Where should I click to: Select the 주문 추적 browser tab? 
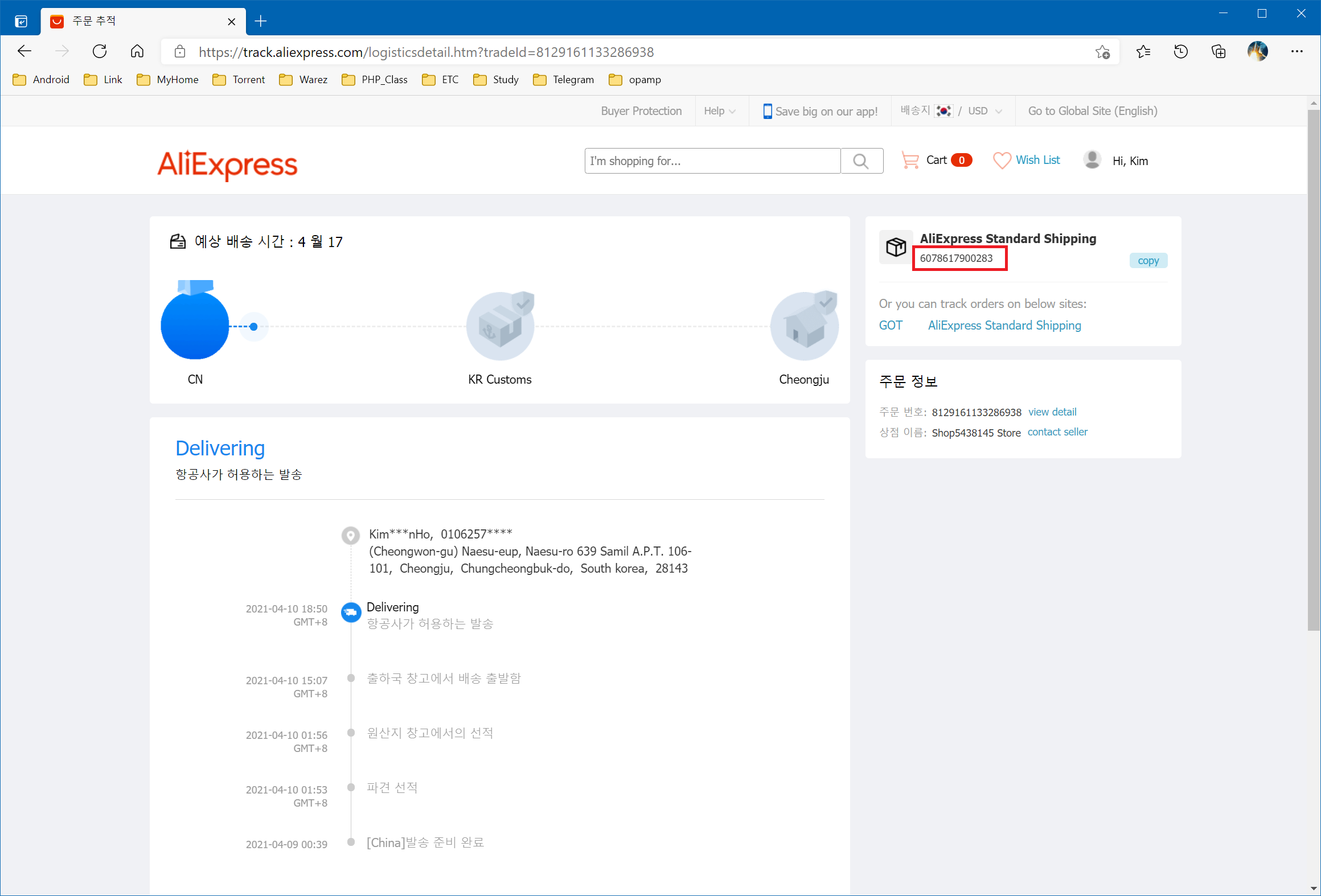click(137, 21)
